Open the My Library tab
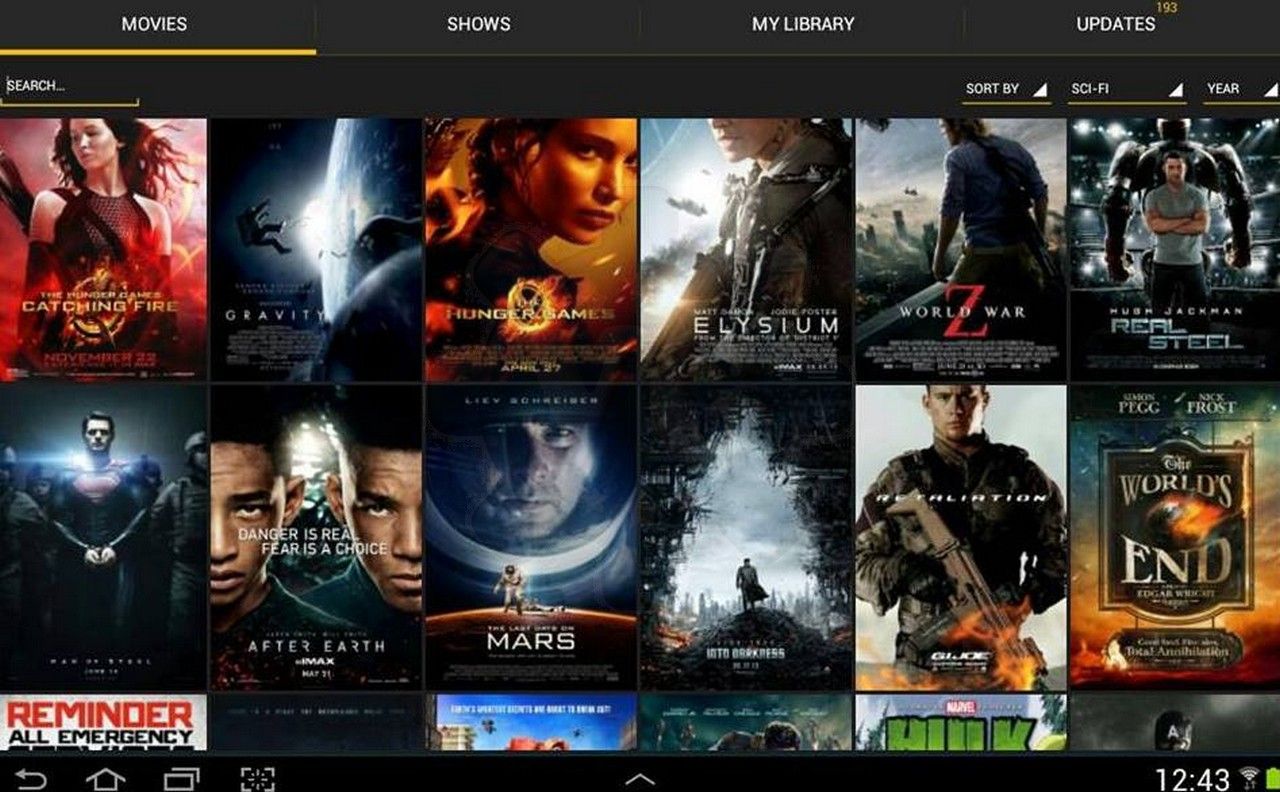Screen dimensions: 1280x792 (x=803, y=24)
